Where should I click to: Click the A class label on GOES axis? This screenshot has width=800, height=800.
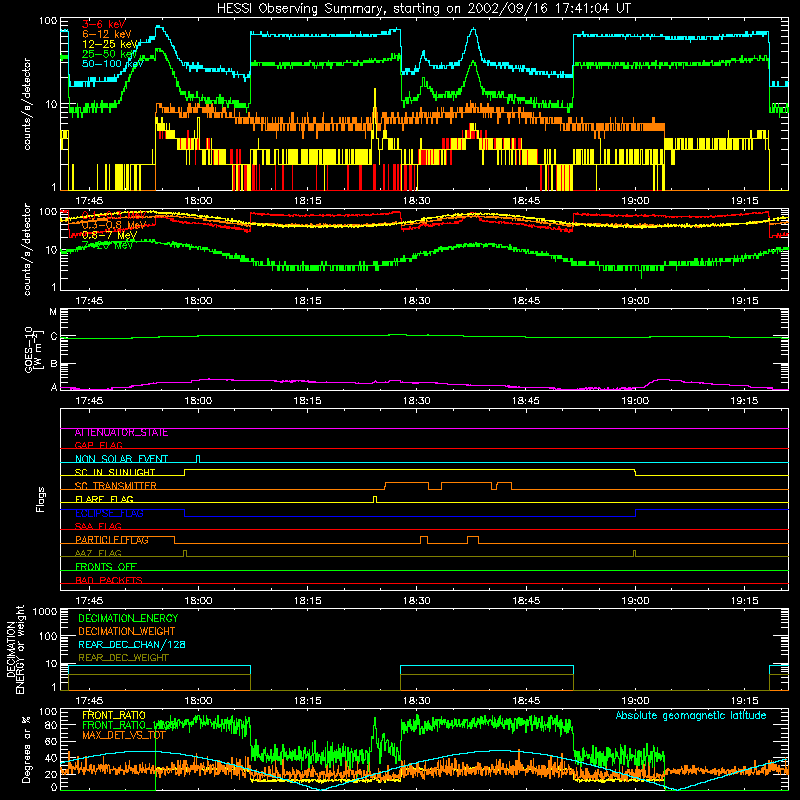pos(54,387)
